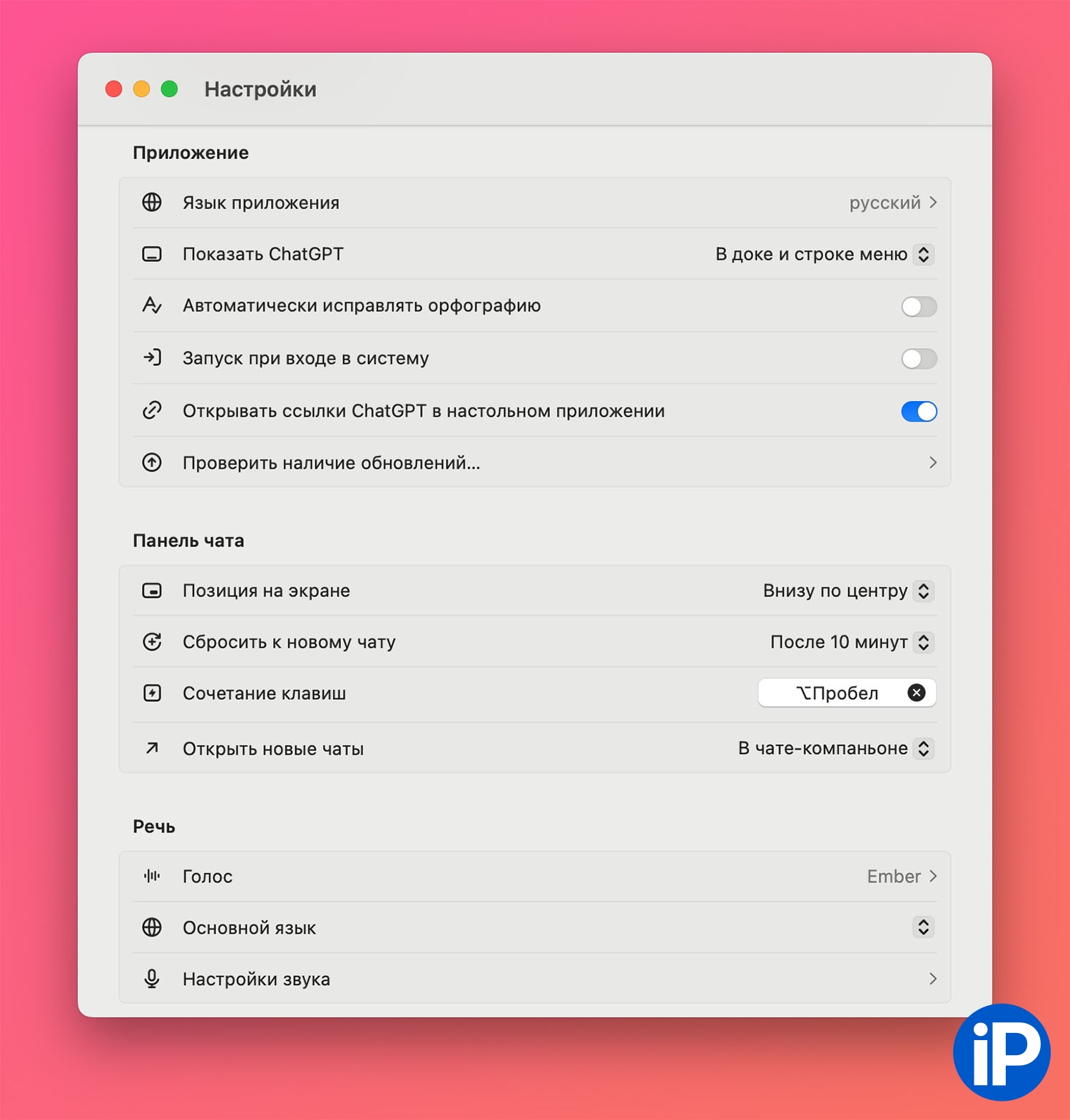
Task: Expand Язык приложения via its chevron
Action: tap(933, 203)
